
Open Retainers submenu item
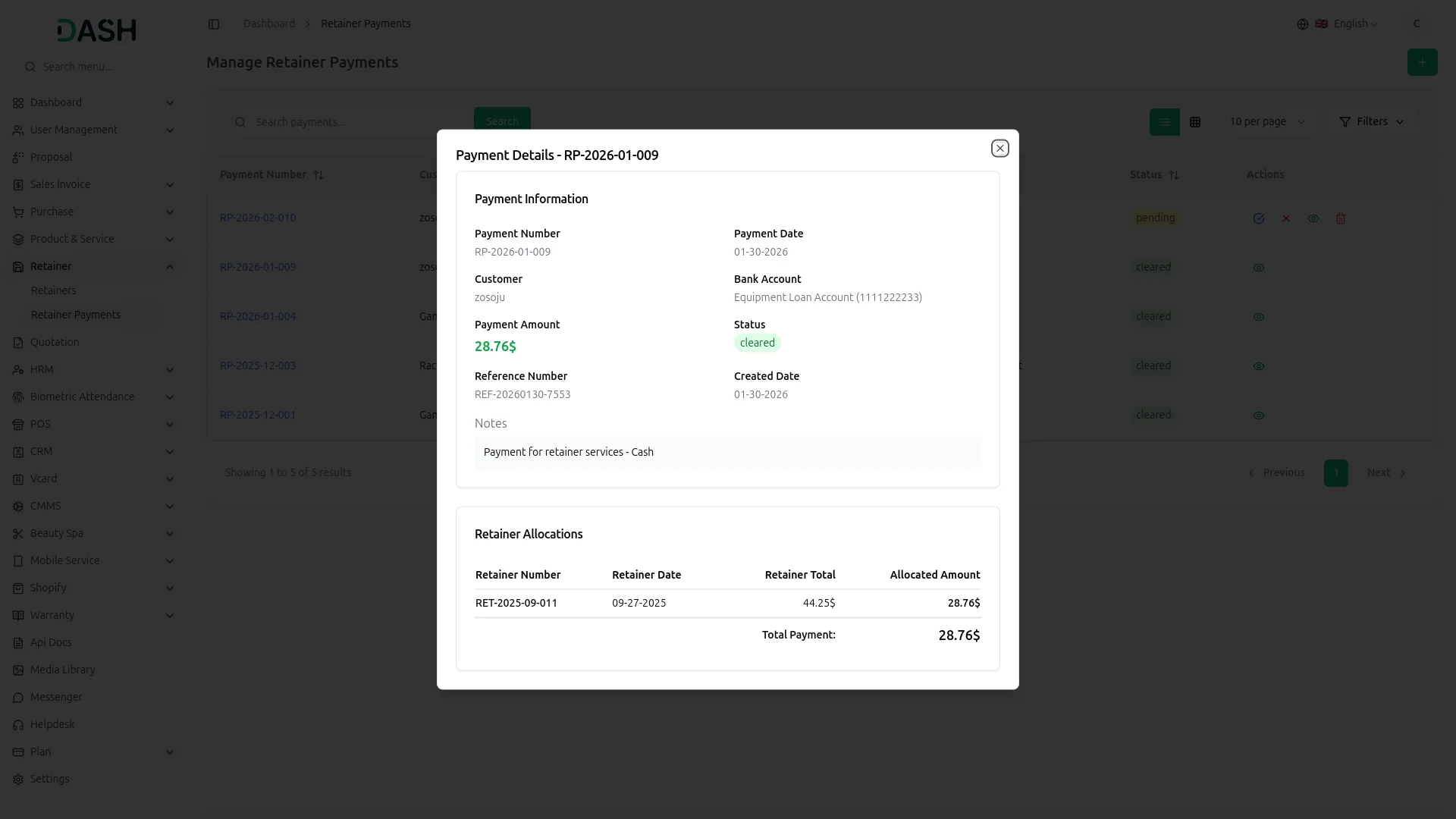pyautogui.click(x=53, y=290)
